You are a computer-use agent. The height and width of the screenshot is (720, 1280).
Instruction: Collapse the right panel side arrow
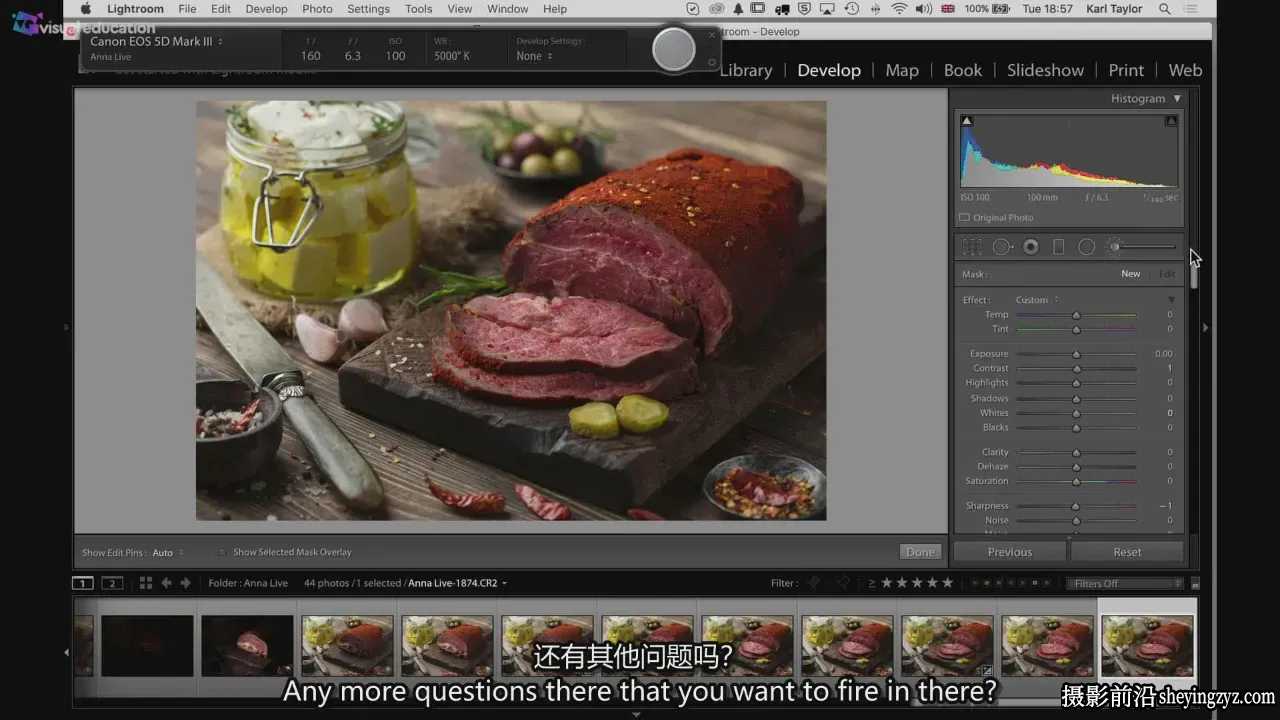coord(1205,327)
